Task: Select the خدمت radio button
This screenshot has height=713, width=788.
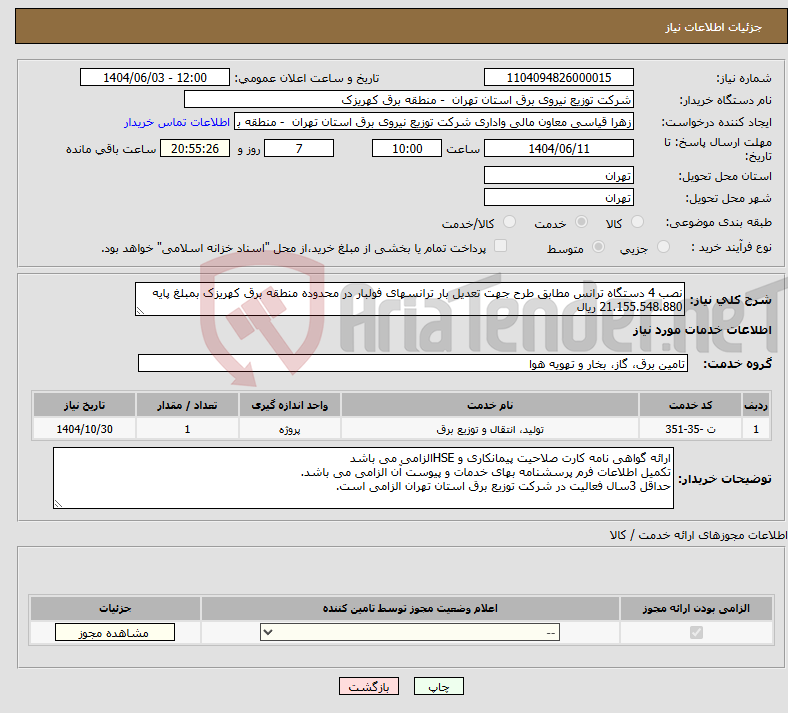Action: pos(581,222)
